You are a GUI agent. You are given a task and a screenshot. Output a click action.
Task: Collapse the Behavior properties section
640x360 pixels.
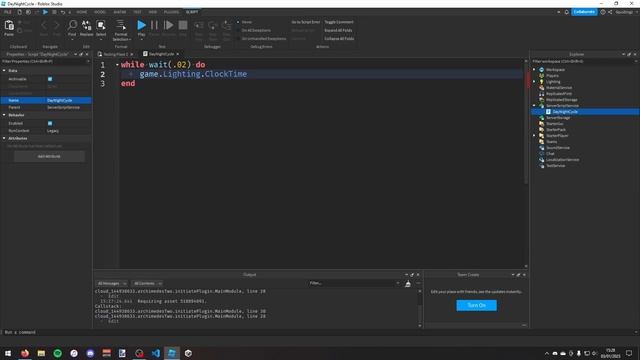pos(4,115)
